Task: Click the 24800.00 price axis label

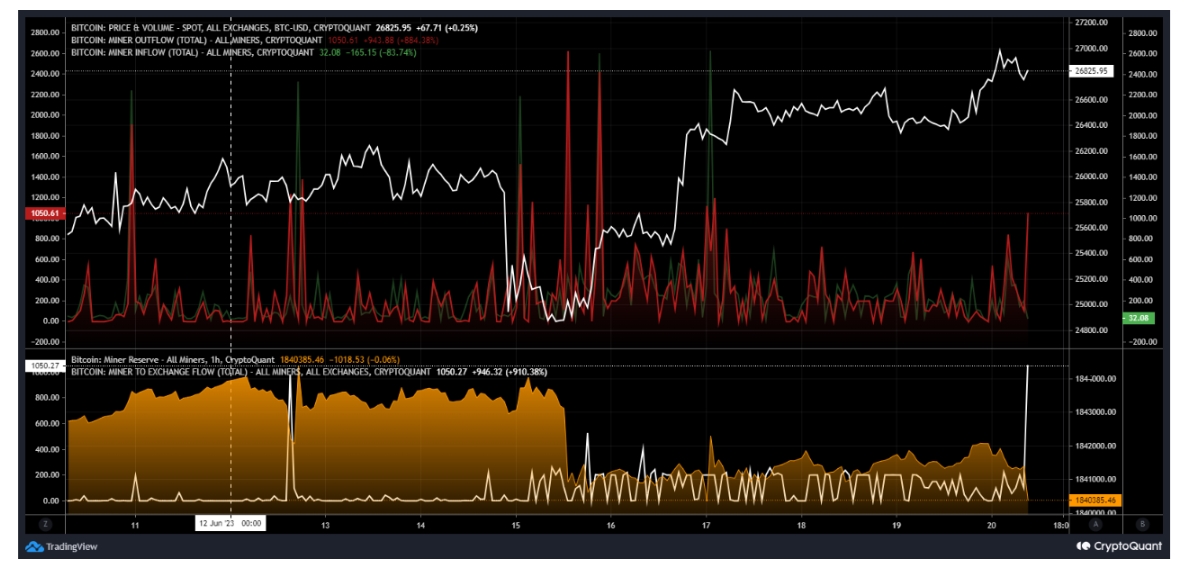Action: coord(1090,330)
